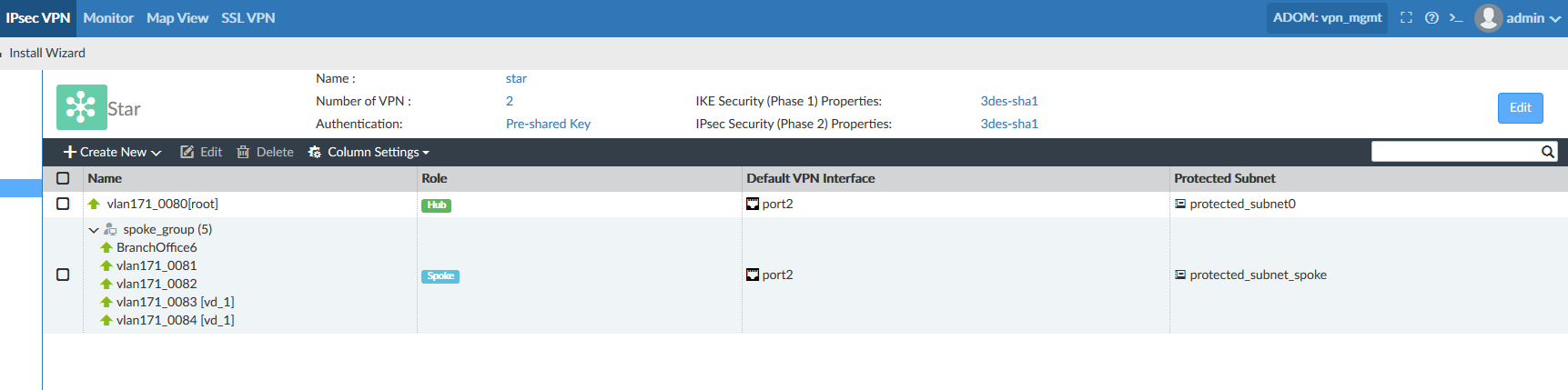Focus the table search input field
The image size is (1568, 390).
point(1453,152)
